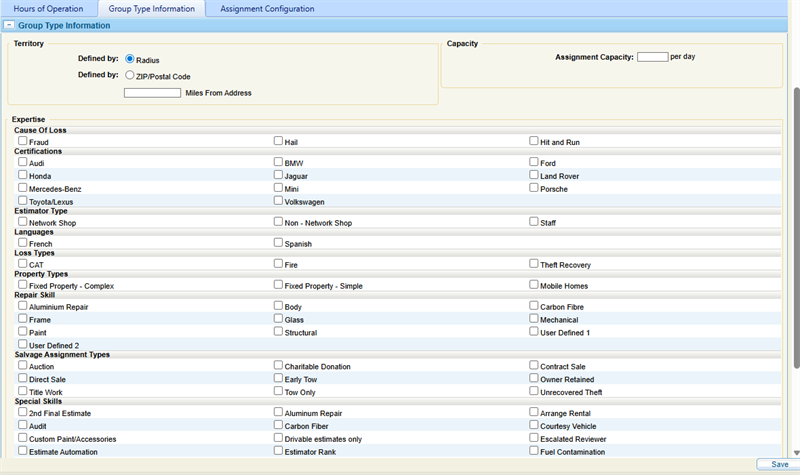The height and width of the screenshot is (475, 800).
Task: Enable the Courtesy Vehicle special skill
Action: (534, 425)
